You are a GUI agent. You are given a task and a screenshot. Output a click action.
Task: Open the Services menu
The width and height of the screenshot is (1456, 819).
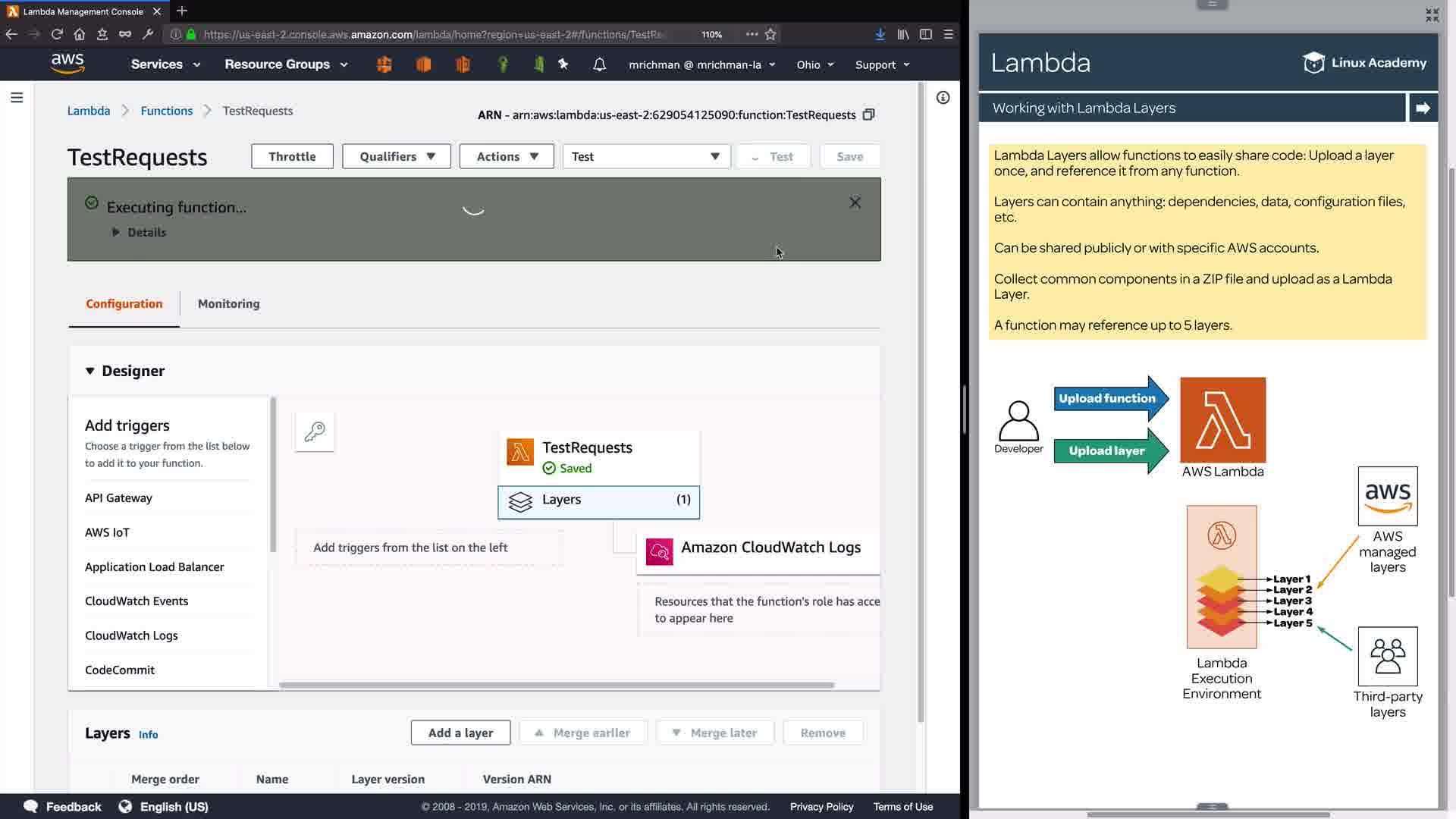click(165, 64)
